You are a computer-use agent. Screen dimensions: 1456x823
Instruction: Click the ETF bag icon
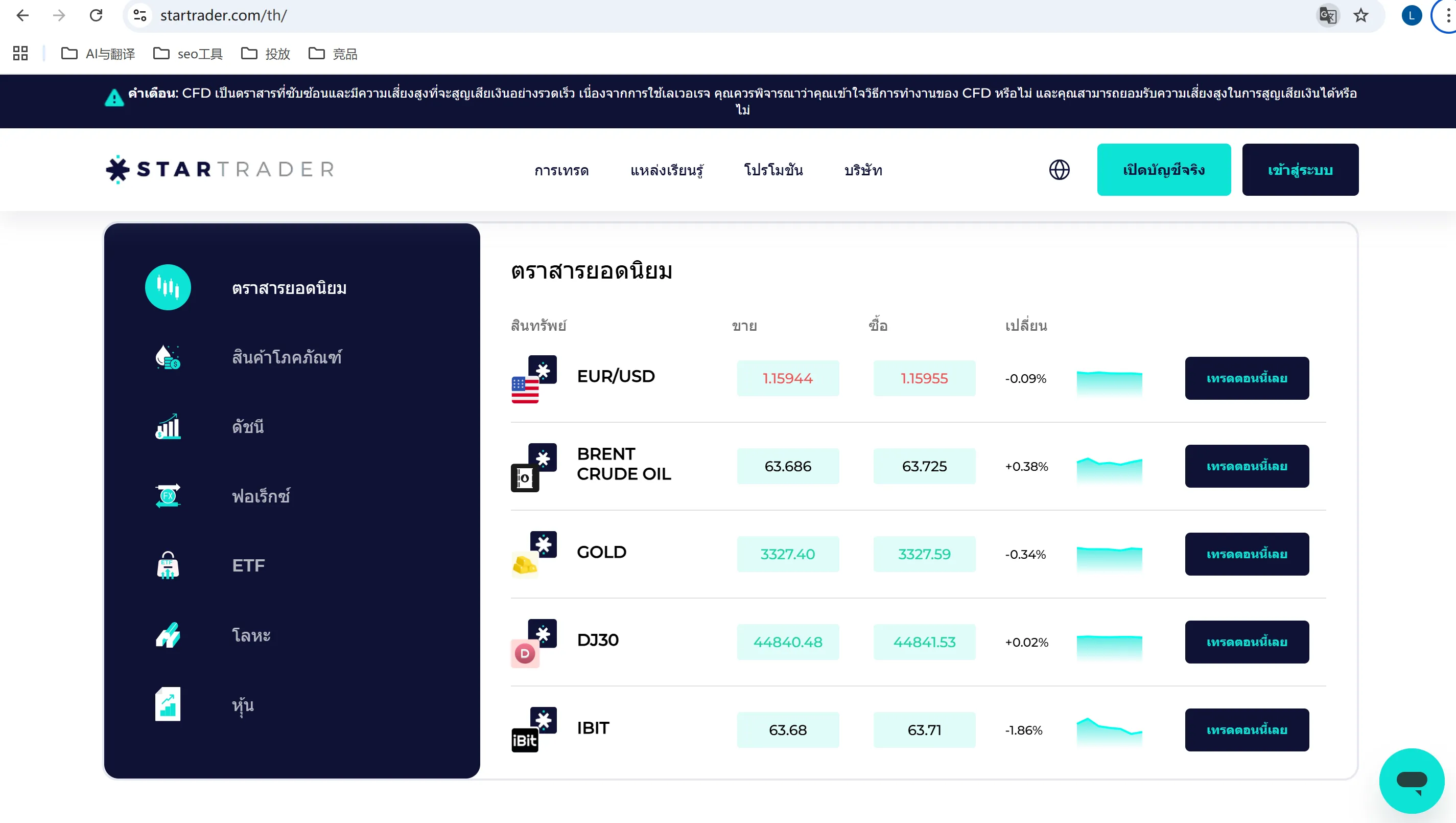[168, 565]
